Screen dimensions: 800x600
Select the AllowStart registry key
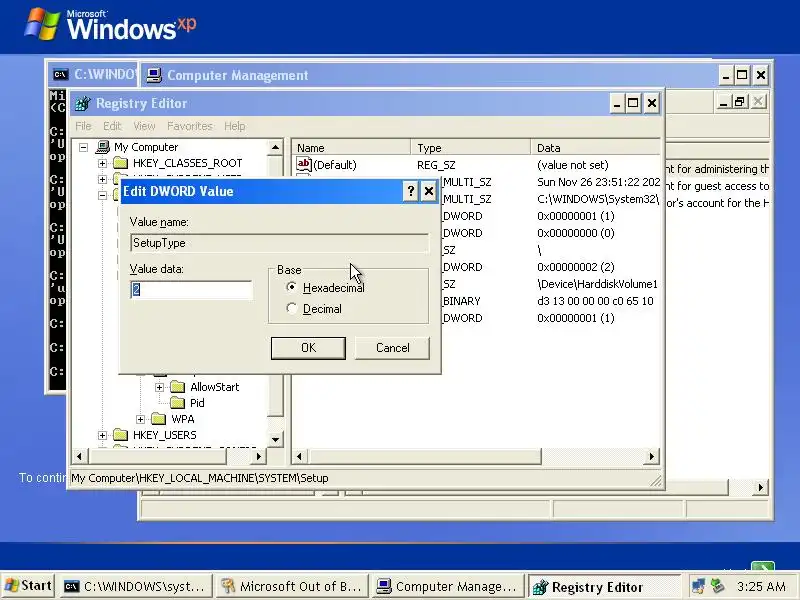(x=214, y=387)
